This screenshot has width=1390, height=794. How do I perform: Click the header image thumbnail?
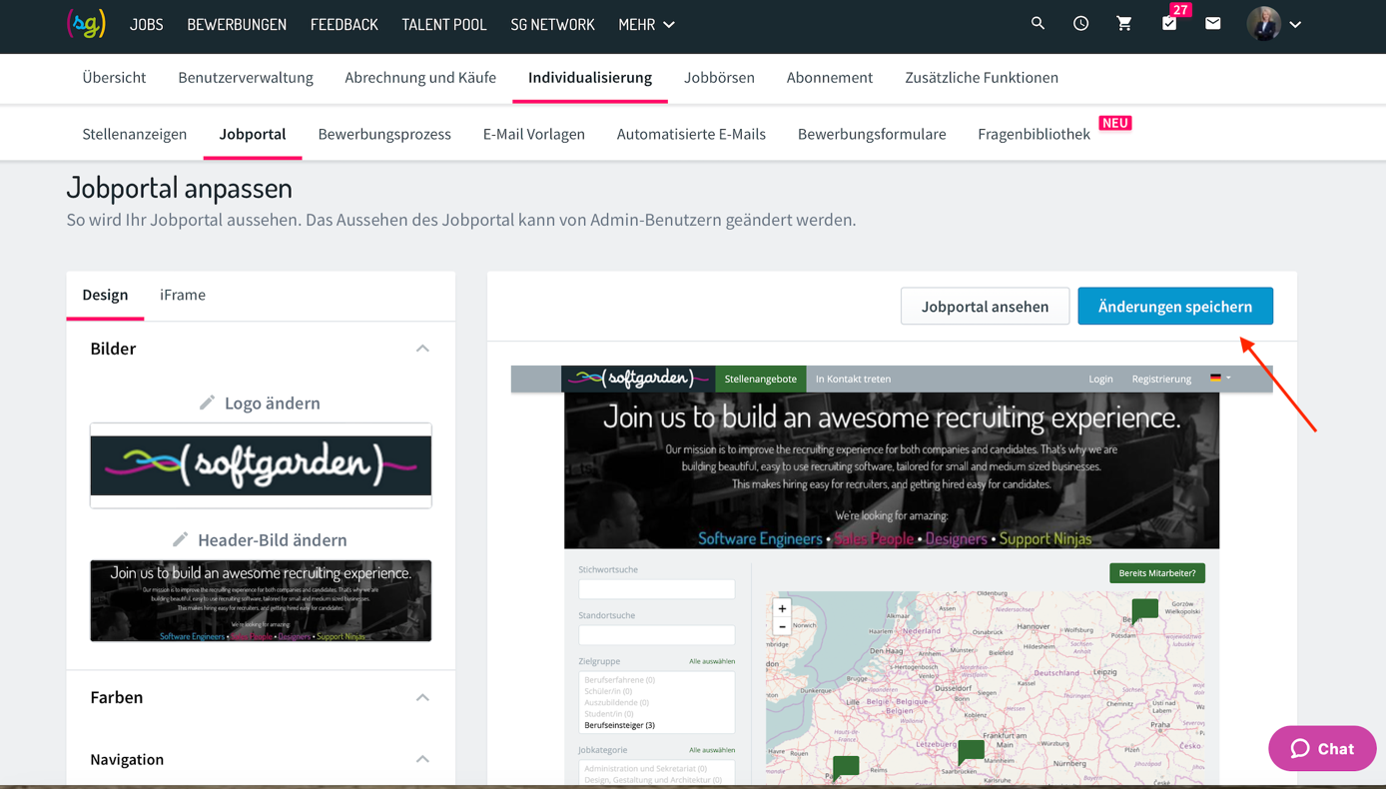pyautogui.click(x=262, y=603)
